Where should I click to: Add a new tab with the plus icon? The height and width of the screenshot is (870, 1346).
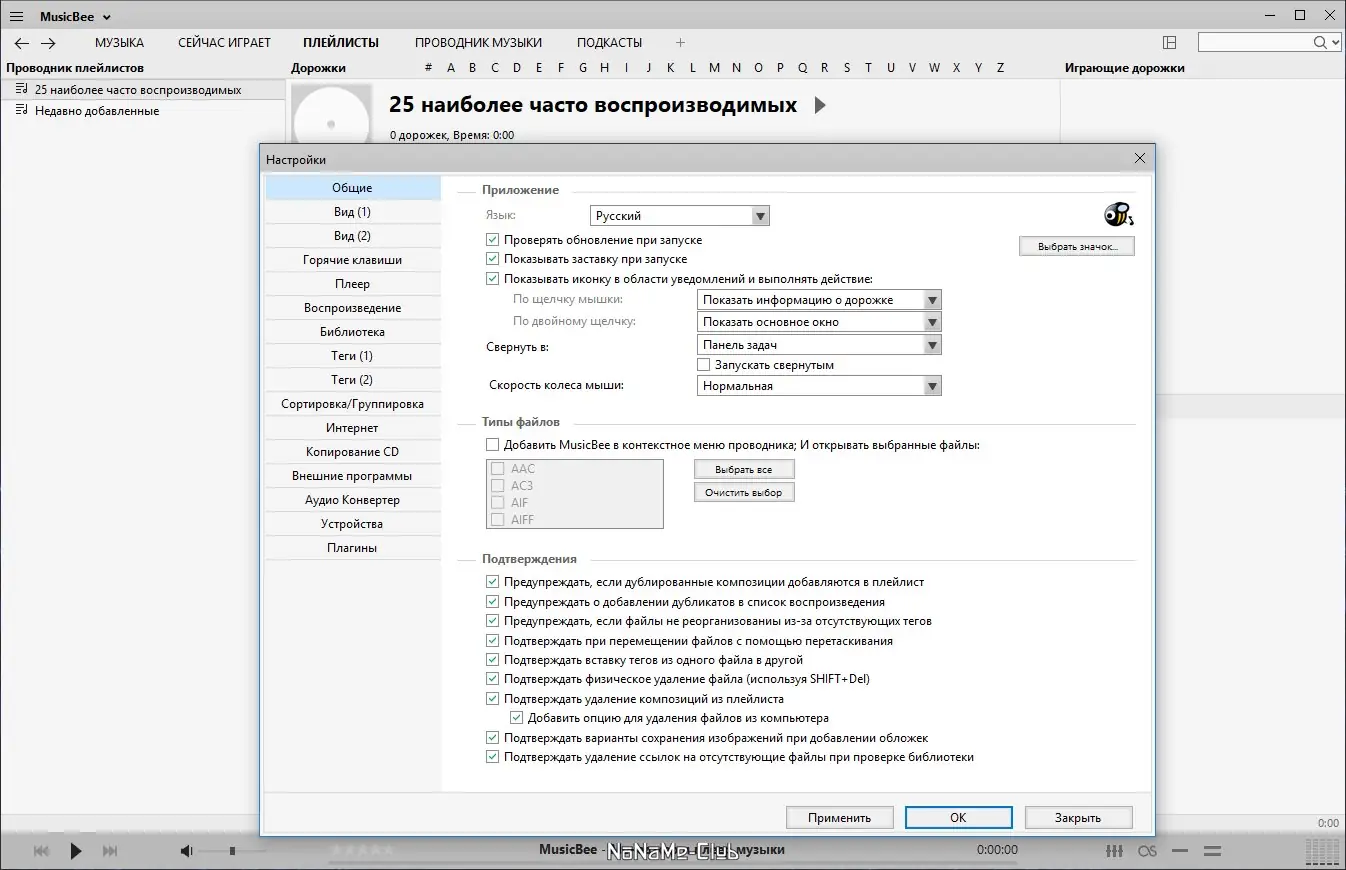(681, 43)
